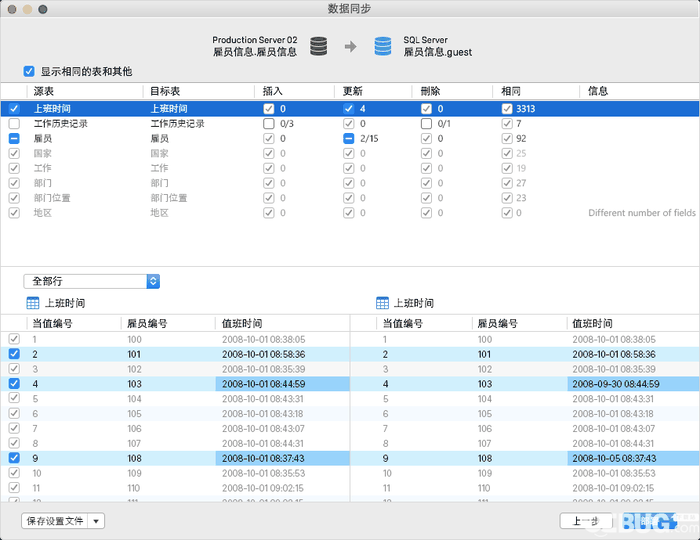Screen dimensions: 700x540
Task: Uncheck the update checkbox showing 4
Action: pos(349,108)
